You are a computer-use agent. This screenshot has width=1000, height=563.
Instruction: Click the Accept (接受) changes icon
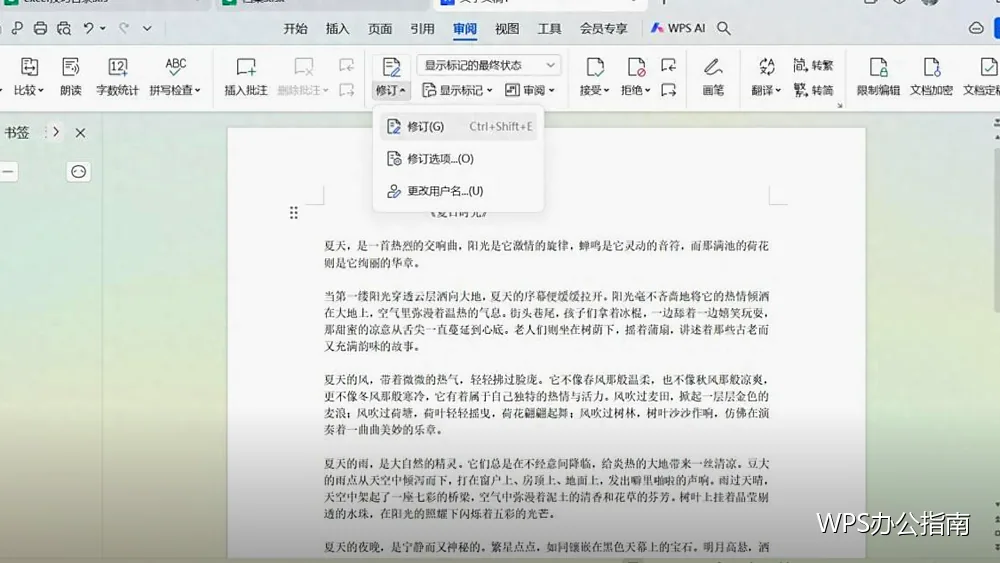point(594,67)
